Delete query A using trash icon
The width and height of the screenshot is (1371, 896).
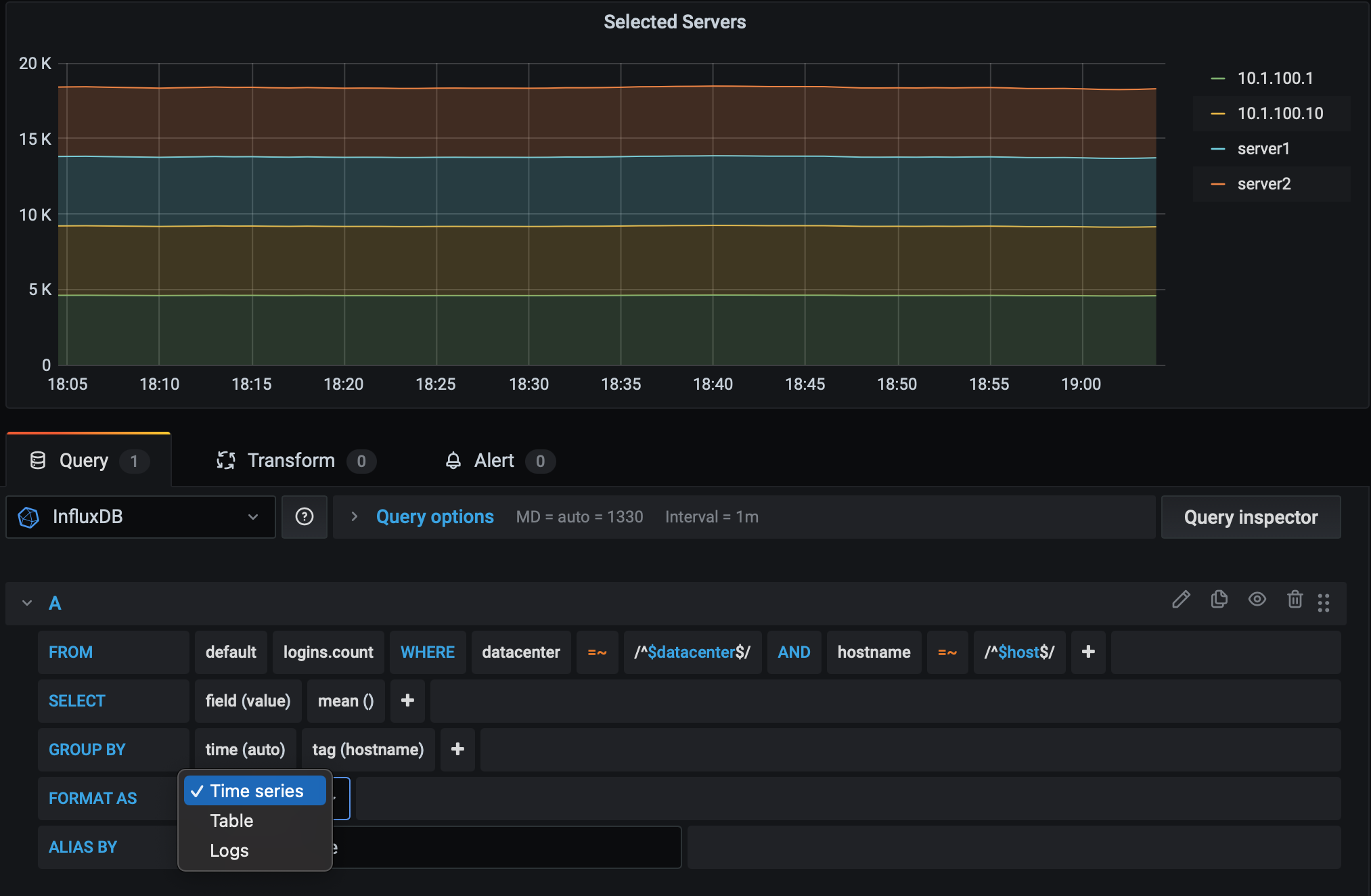click(x=1295, y=600)
